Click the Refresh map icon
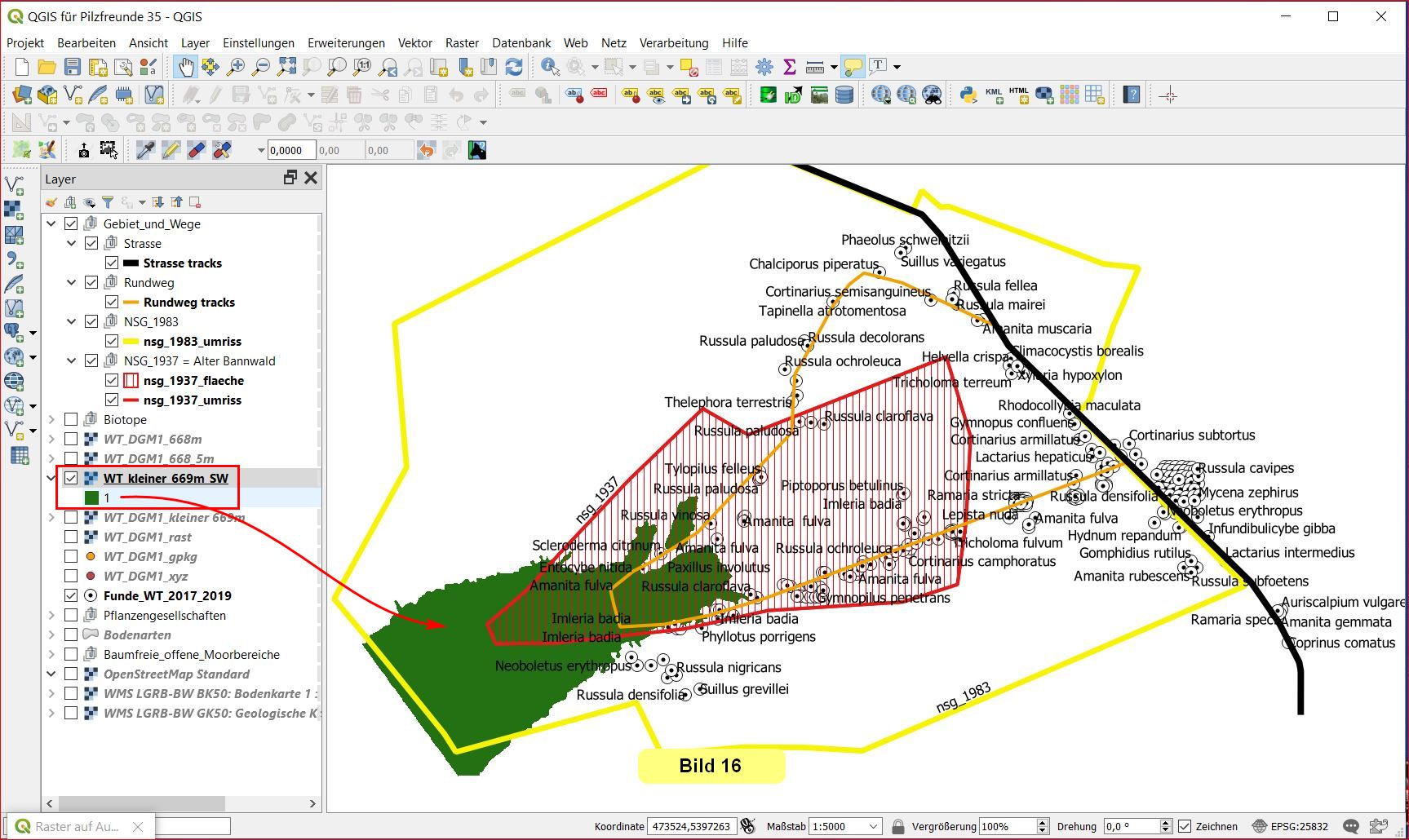This screenshot has height=840, width=1409. [x=514, y=67]
